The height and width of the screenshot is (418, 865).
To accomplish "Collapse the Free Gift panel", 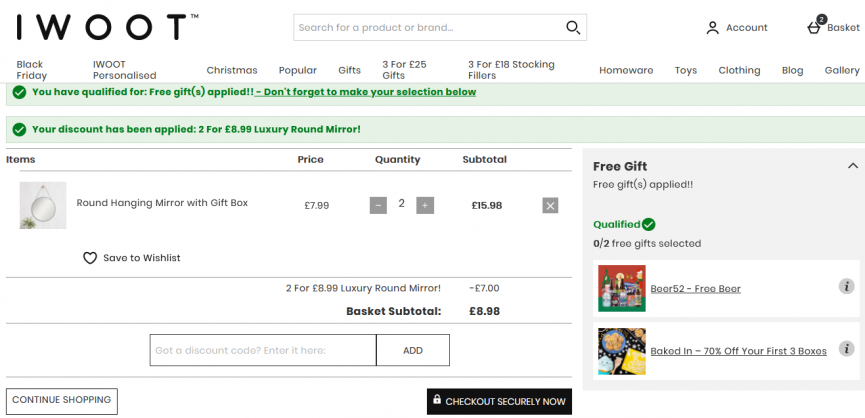I will pos(853,166).
